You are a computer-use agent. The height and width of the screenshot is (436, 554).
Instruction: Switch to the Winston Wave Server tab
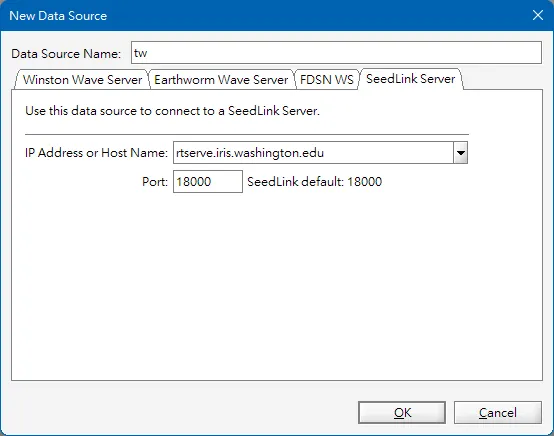[x=82, y=79]
